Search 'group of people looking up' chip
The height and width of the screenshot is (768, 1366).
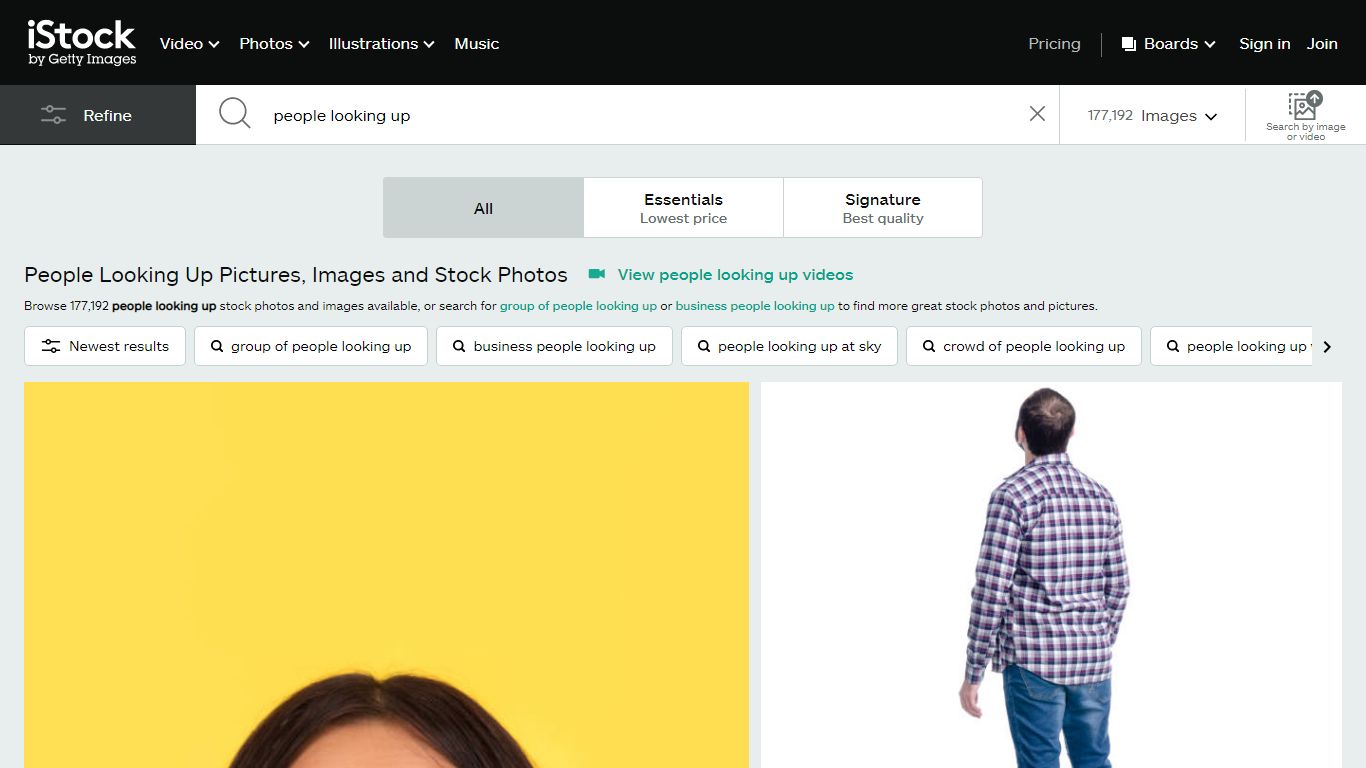click(311, 346)
